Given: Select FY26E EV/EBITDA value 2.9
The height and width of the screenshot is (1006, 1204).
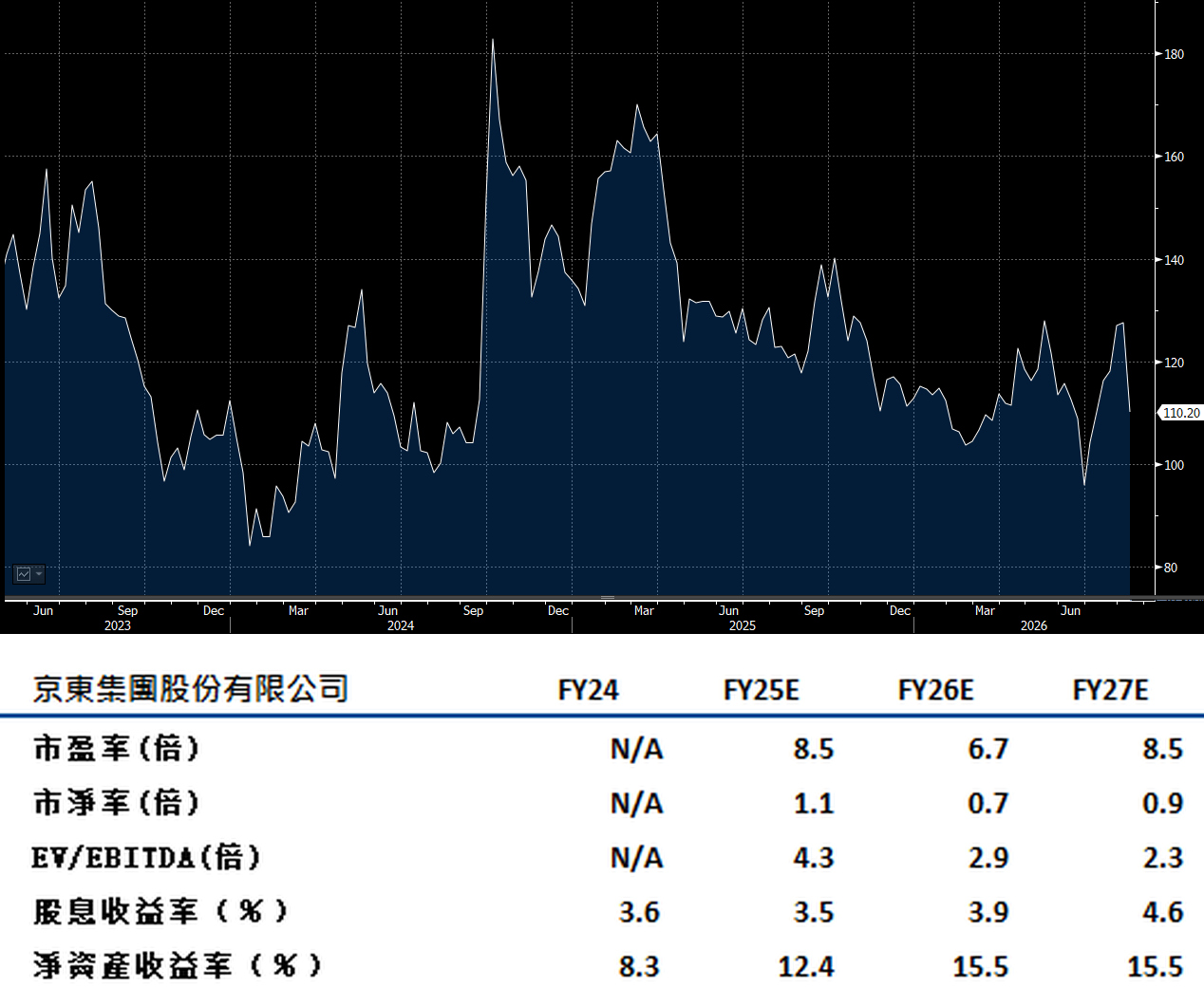Looking at the screenshot, I should pos(988,858).
